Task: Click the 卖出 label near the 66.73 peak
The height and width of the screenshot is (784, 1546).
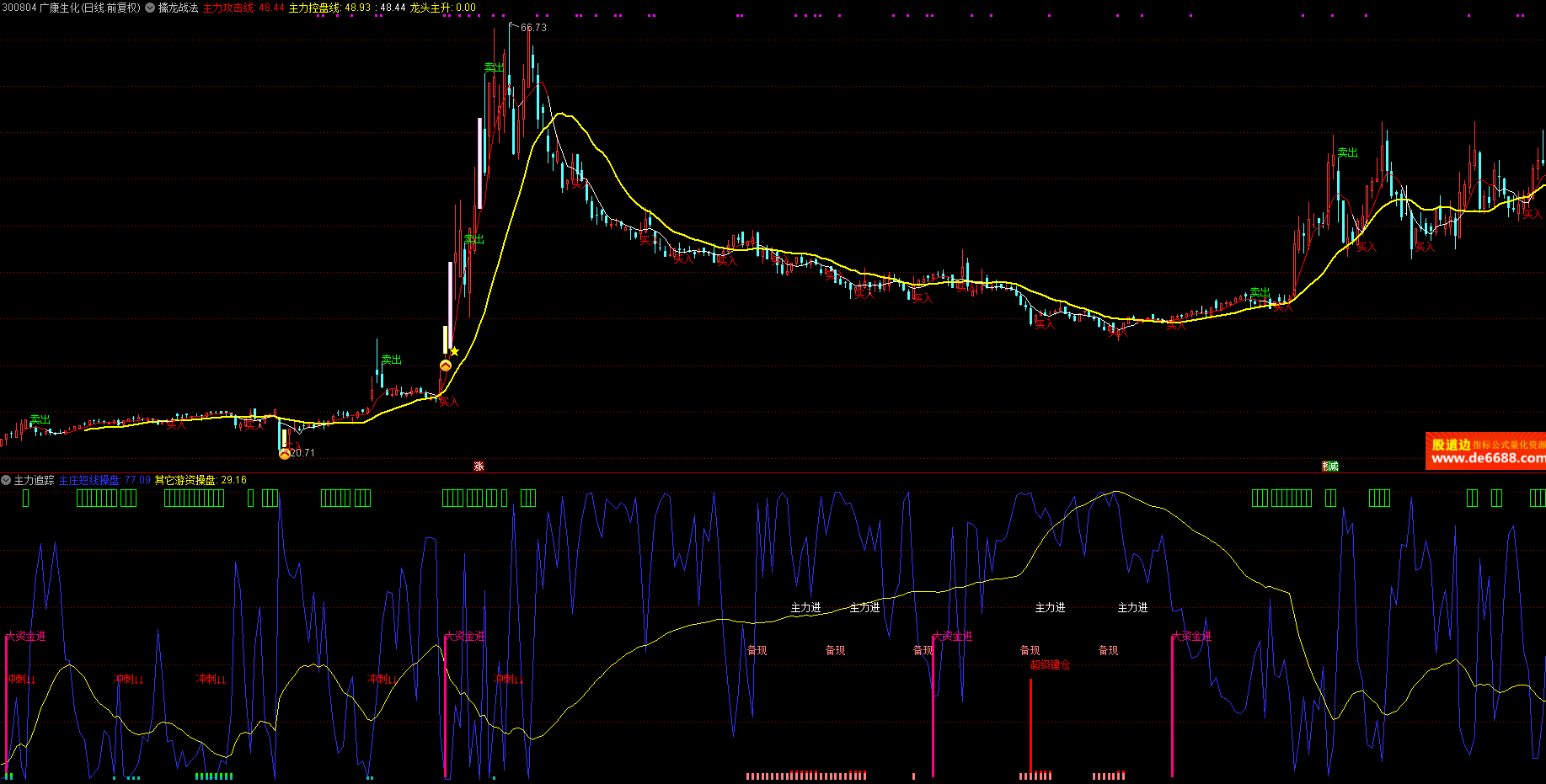Action: [494, 67]
